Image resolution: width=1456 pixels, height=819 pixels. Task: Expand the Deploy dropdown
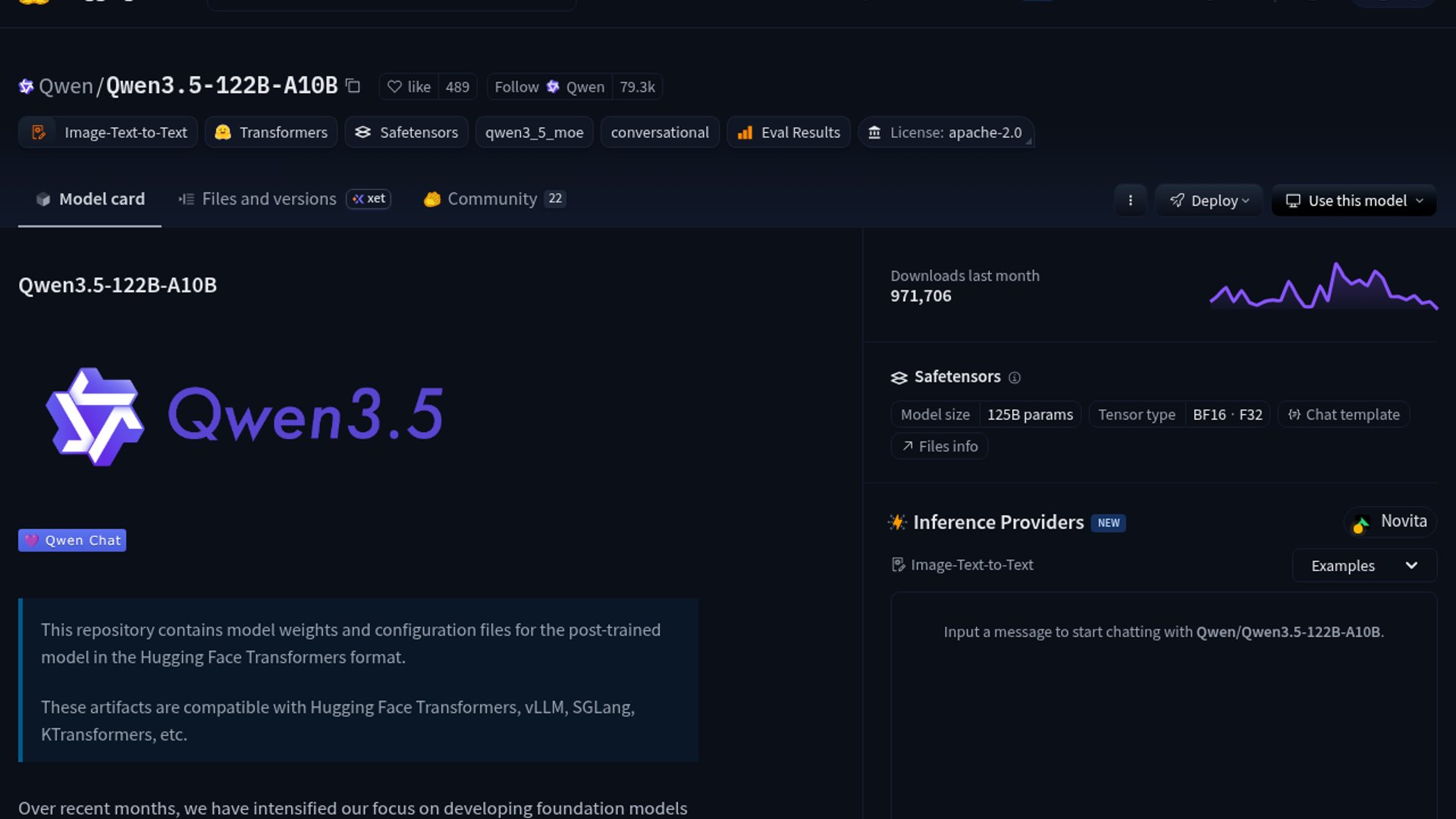click(1209, 200)
